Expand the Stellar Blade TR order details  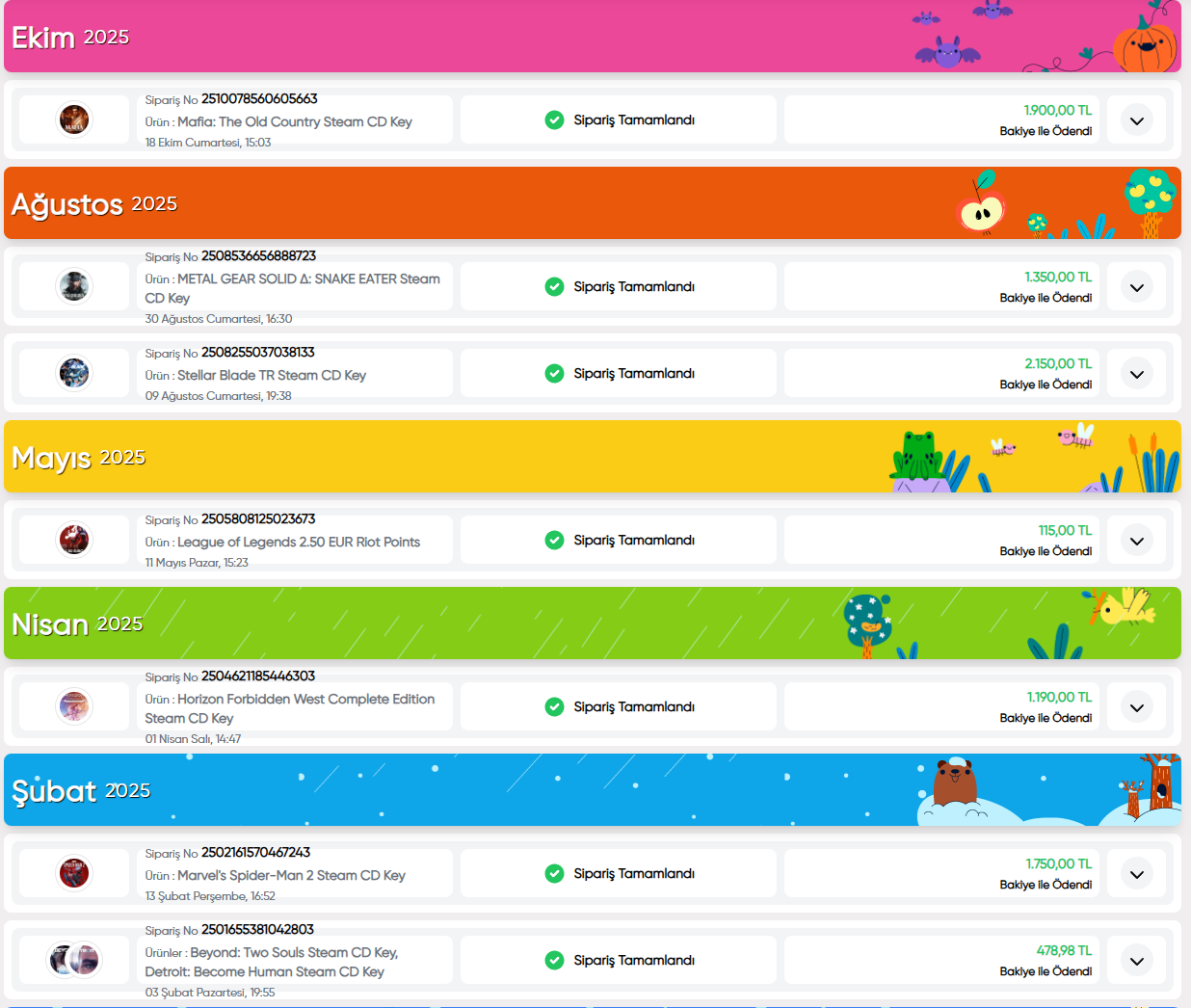1137,374
